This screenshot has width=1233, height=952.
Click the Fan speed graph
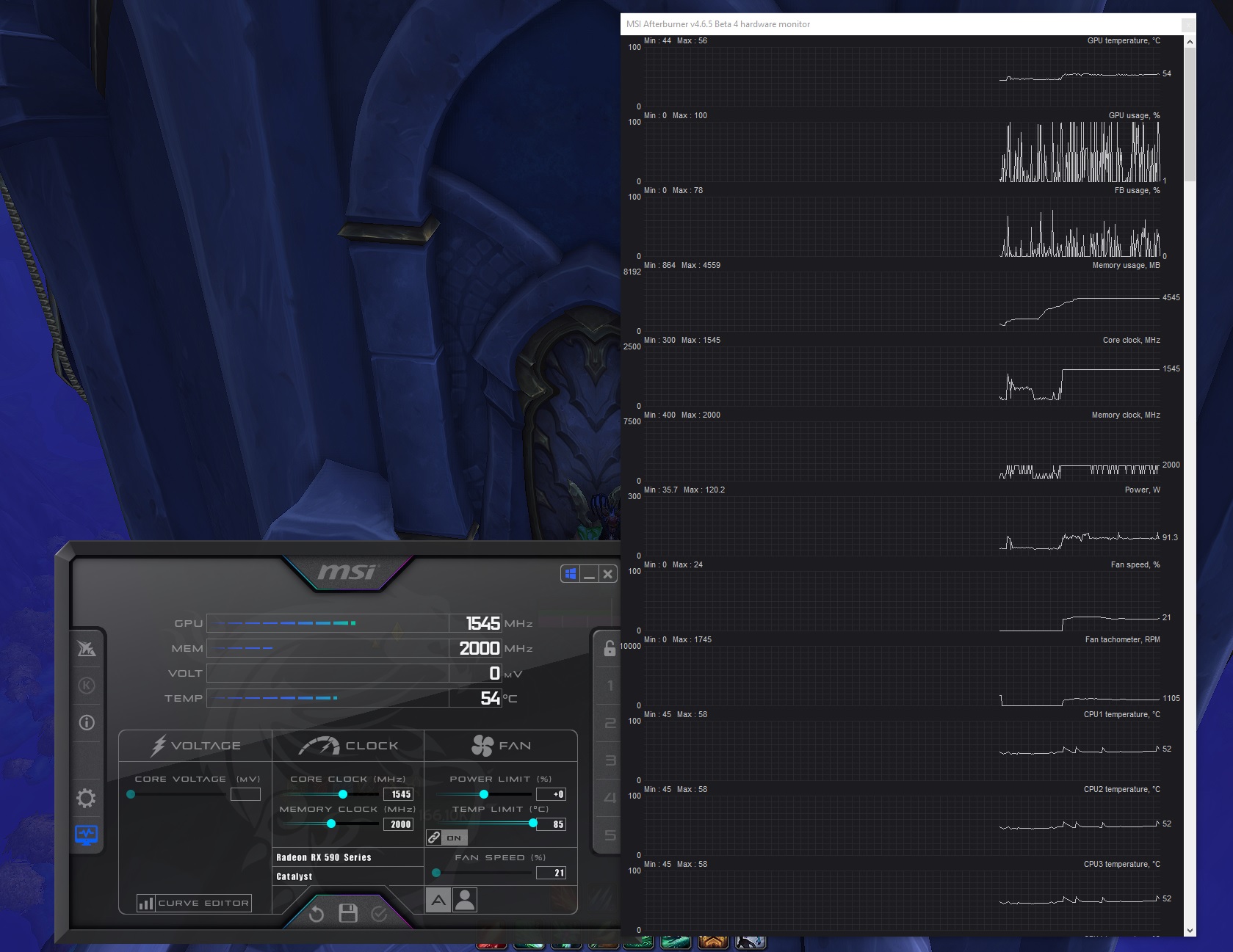[x=903, y=601]
